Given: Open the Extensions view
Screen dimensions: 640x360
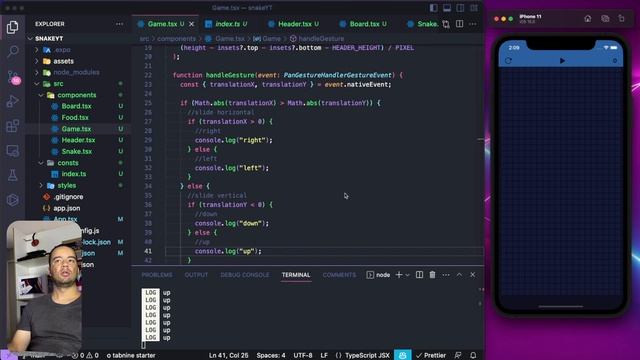Looking at the screenshot, I should click(12, 126).
